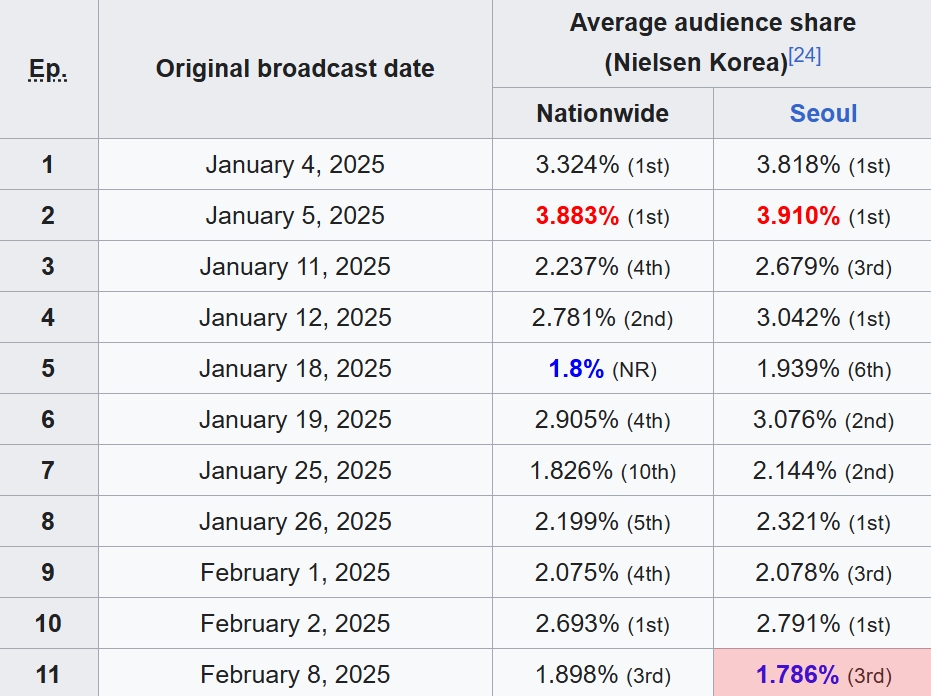Screen dimensions: 931x696
Task: Select the February 1, 2025 date cell
Action: [295, 573]
